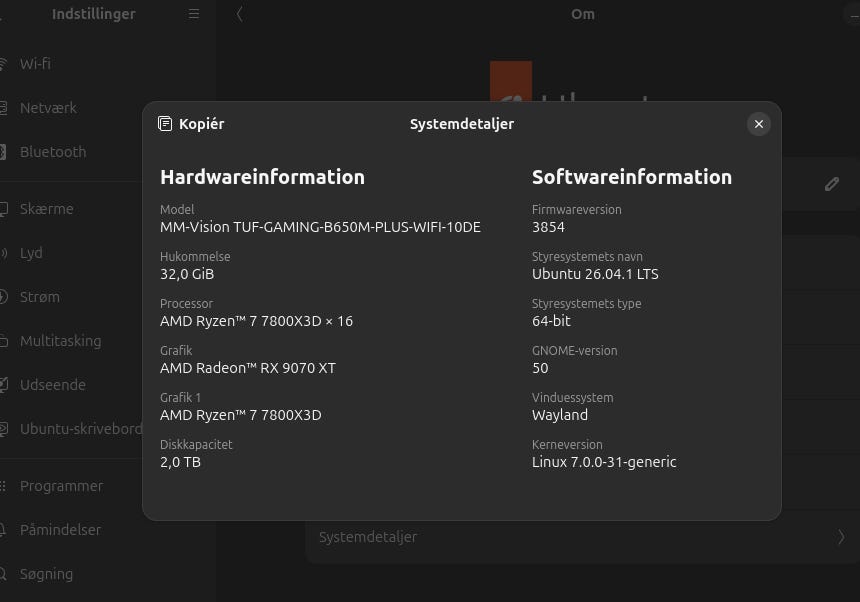This screenshot has width=860, height=602.
Task: Click the GNOME version value 50
Action: click(x=540, y=368)
